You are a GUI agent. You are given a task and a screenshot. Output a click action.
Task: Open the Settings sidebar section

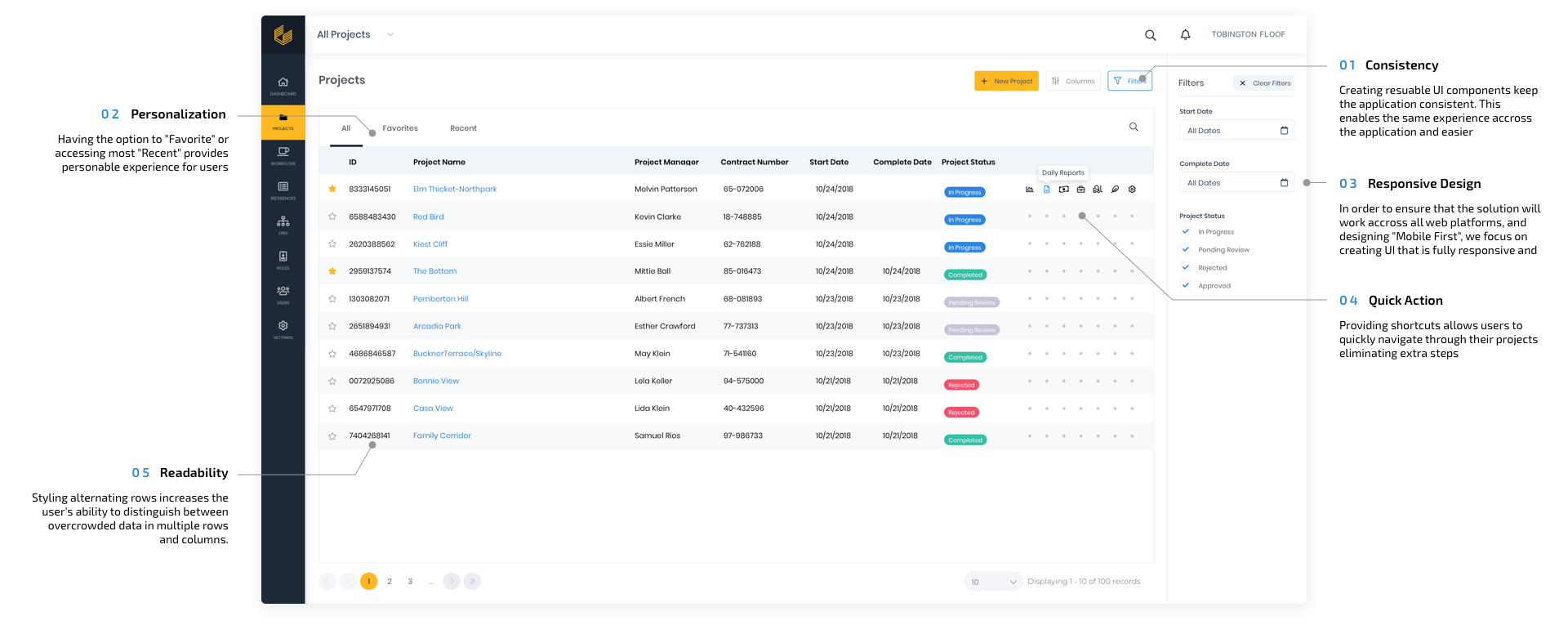click(x=283, y=329)
